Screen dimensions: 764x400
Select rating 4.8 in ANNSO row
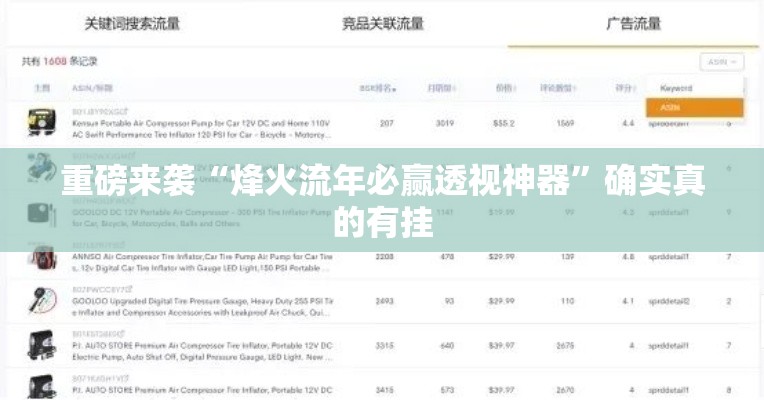click(628, 256)
